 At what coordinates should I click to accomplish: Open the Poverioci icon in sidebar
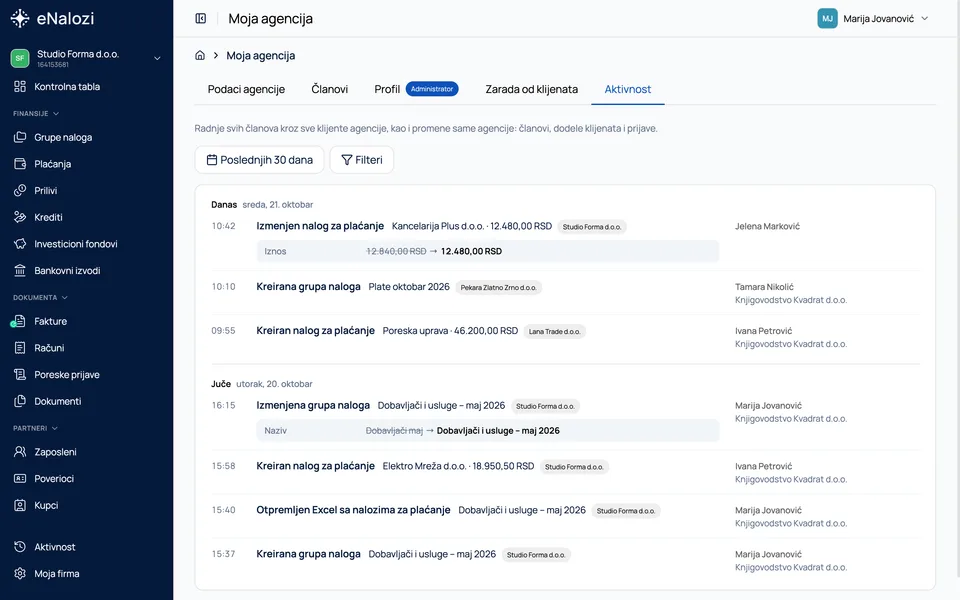tap(20, 478)
